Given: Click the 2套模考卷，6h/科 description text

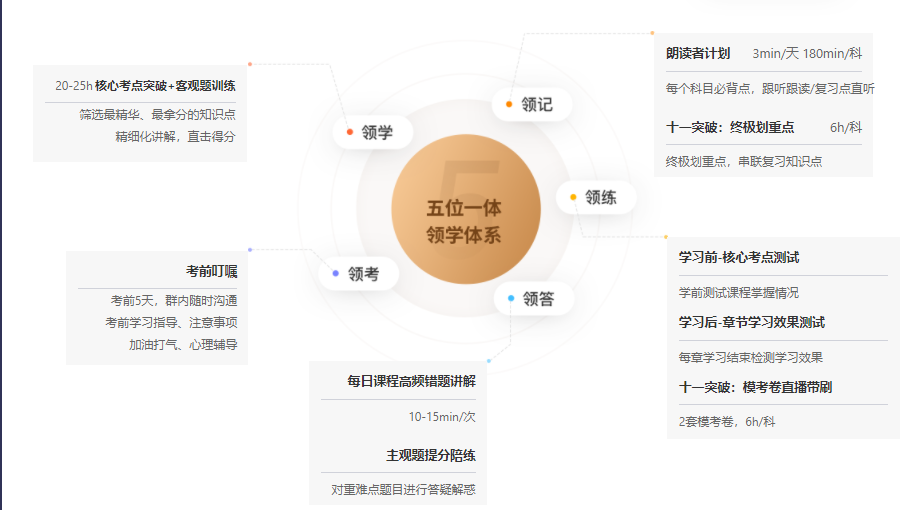Looking at the screenshot, I should [x=727, y=422].
